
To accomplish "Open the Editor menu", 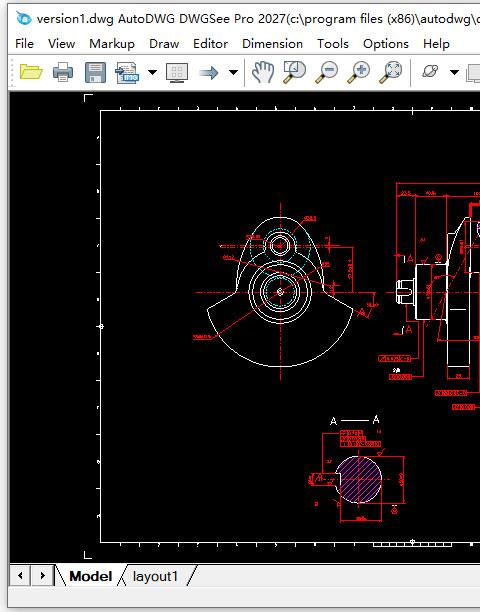I will 210,44.
